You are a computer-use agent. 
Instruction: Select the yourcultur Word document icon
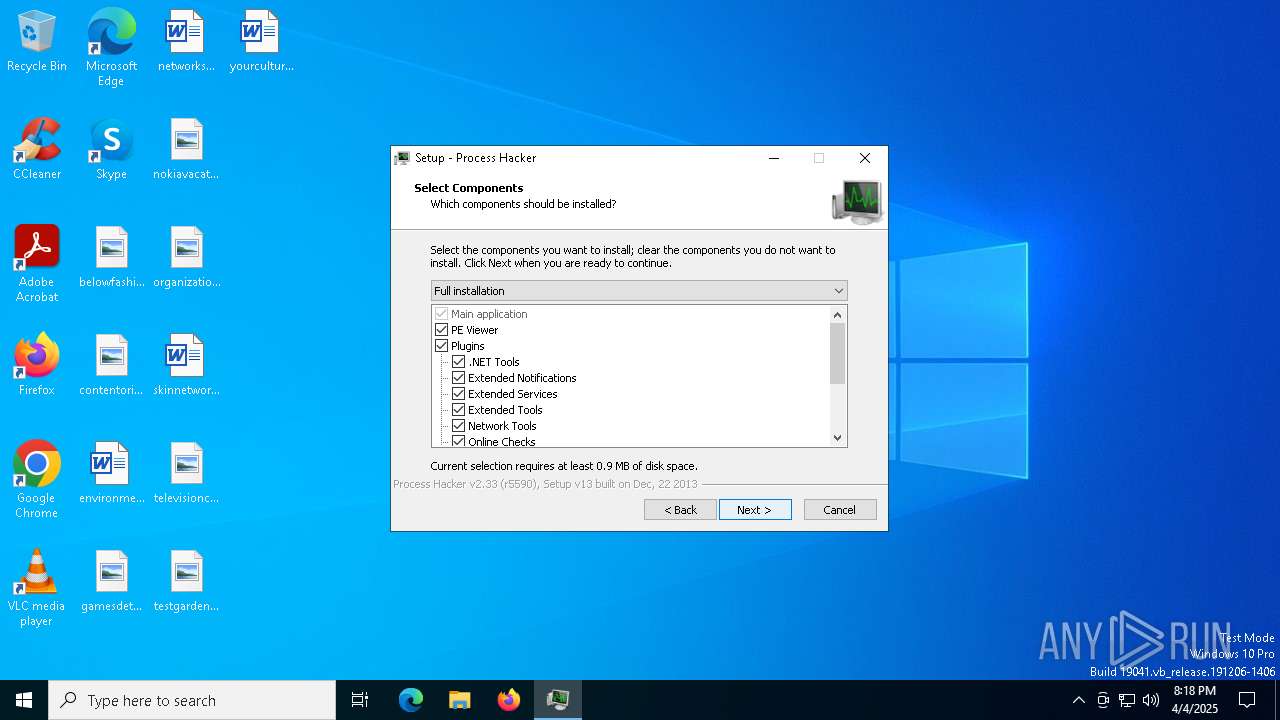point(261,42)
